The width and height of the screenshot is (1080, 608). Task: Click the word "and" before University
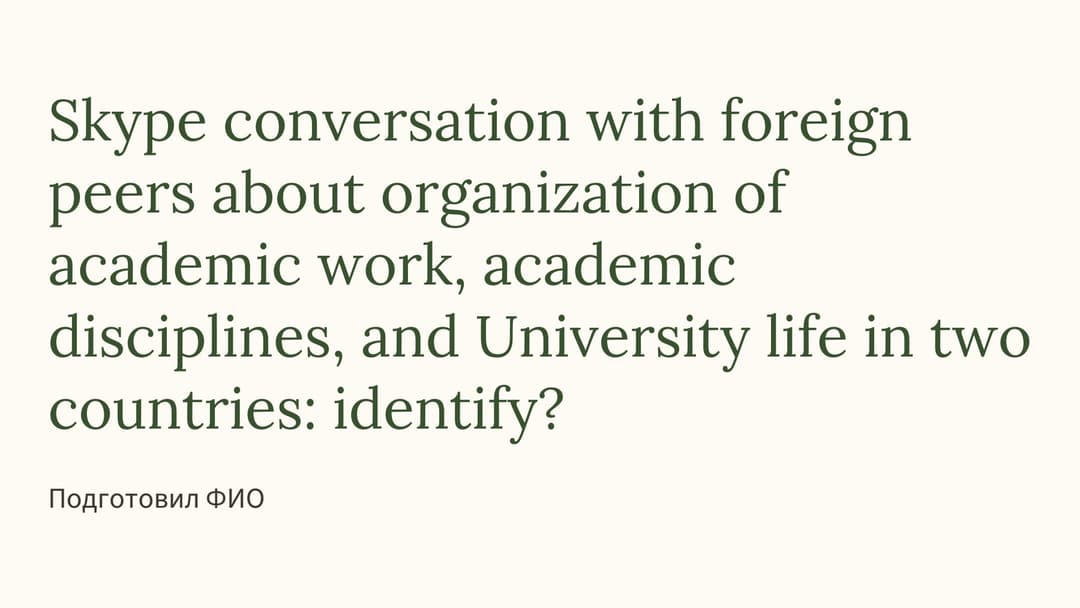click(410, 337)
